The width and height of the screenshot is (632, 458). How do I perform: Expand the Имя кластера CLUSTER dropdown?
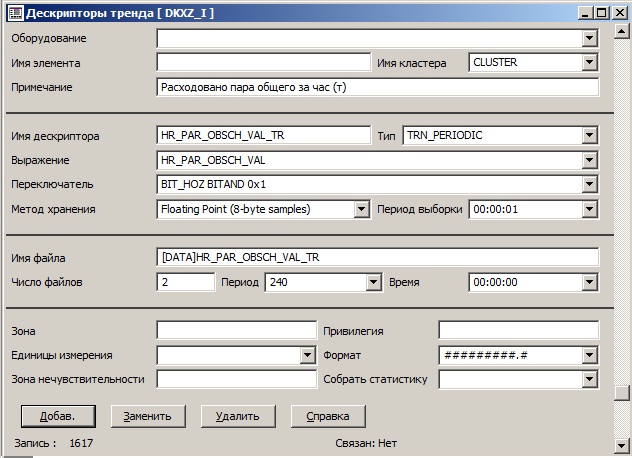pyautogui.click(x=589, y=62)
